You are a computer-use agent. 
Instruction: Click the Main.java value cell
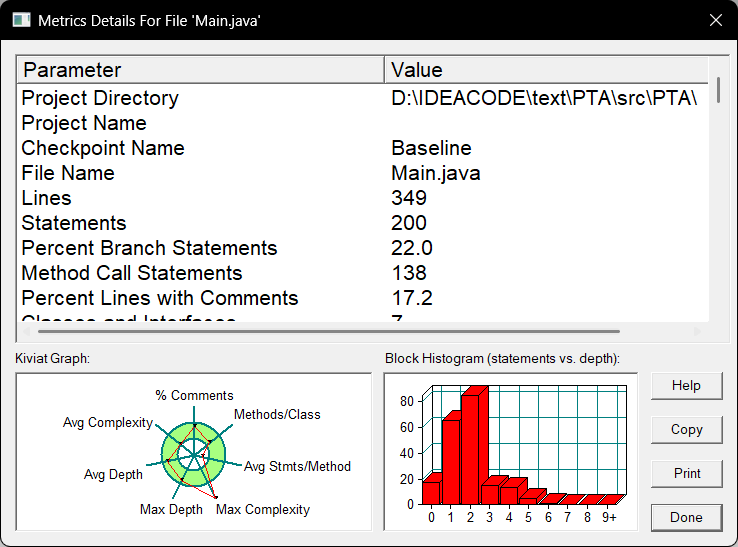(435, 173)
